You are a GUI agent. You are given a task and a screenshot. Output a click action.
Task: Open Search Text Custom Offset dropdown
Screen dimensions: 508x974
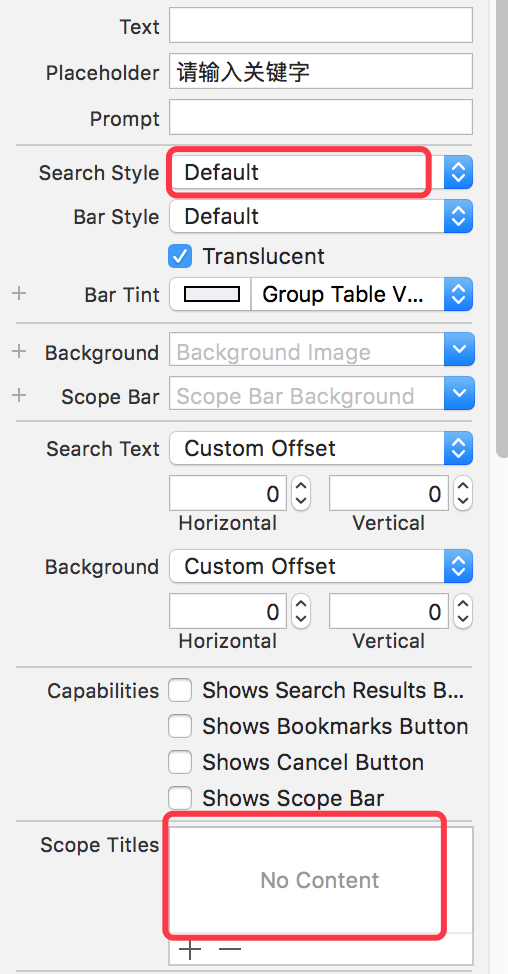[321, 448]
